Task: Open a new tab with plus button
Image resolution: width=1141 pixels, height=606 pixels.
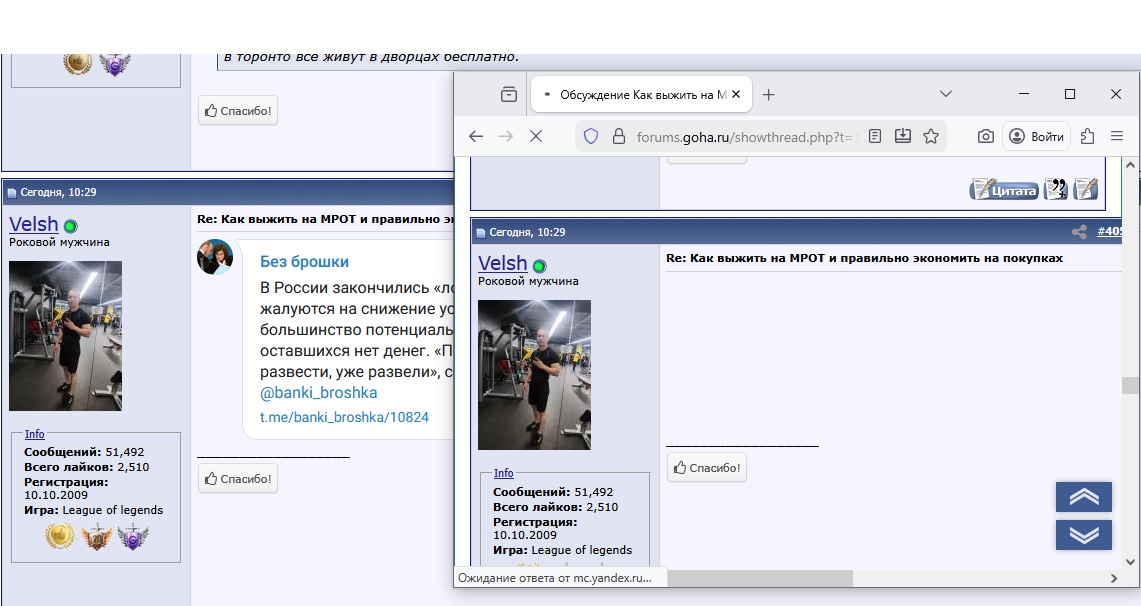Action: pyautogui.click(x=768, y=95)
